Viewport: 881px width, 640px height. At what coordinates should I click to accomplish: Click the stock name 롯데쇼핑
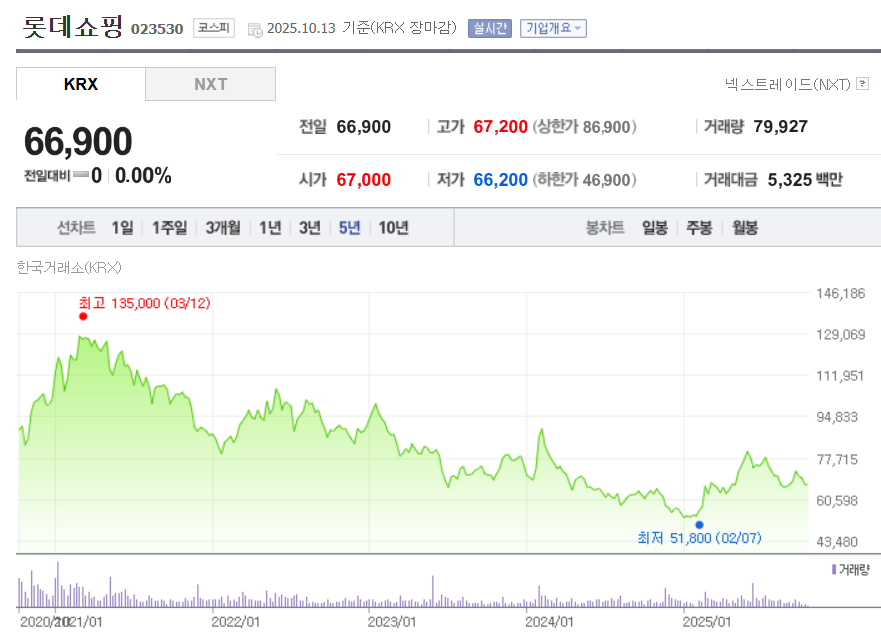pos(72,26)
